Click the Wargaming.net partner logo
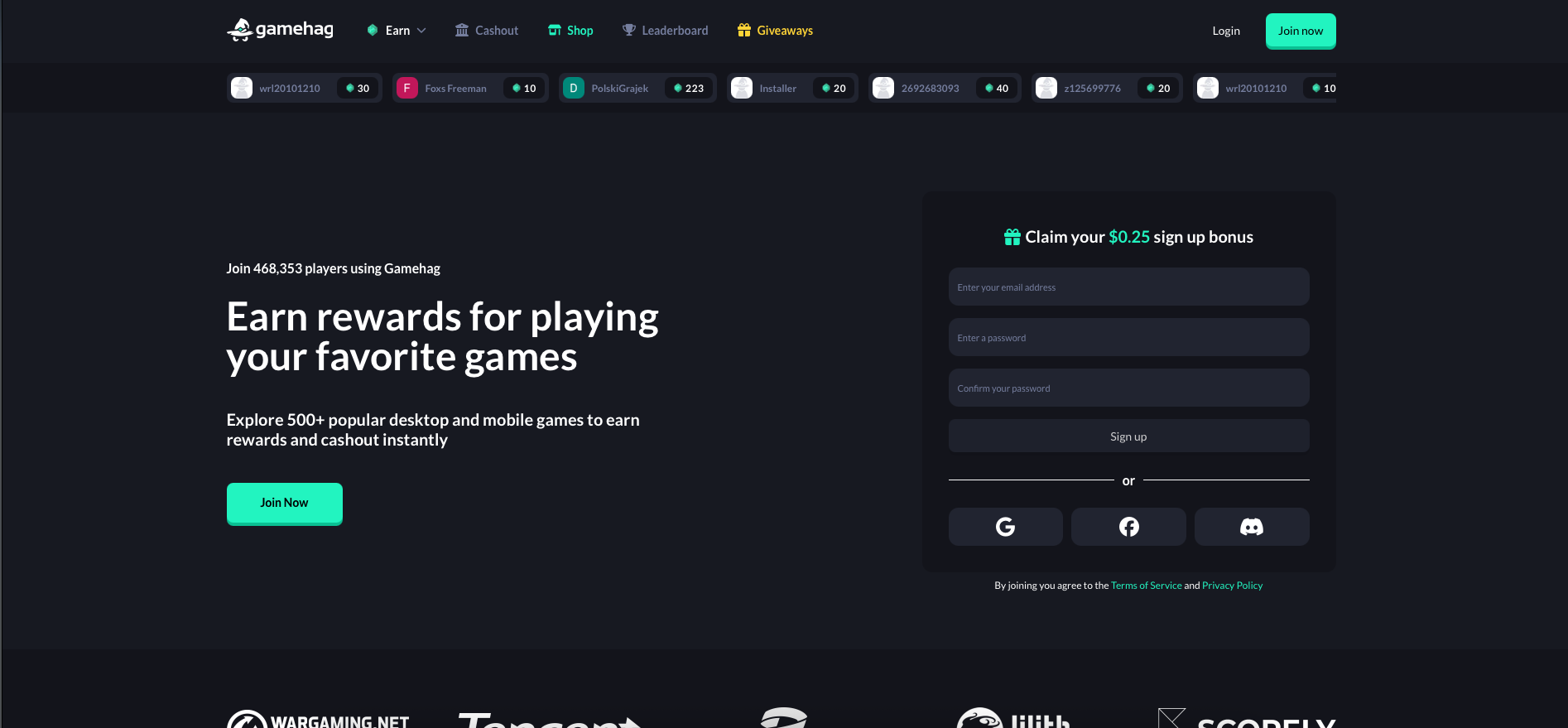 pyautogui.click(x=319, y=719)
